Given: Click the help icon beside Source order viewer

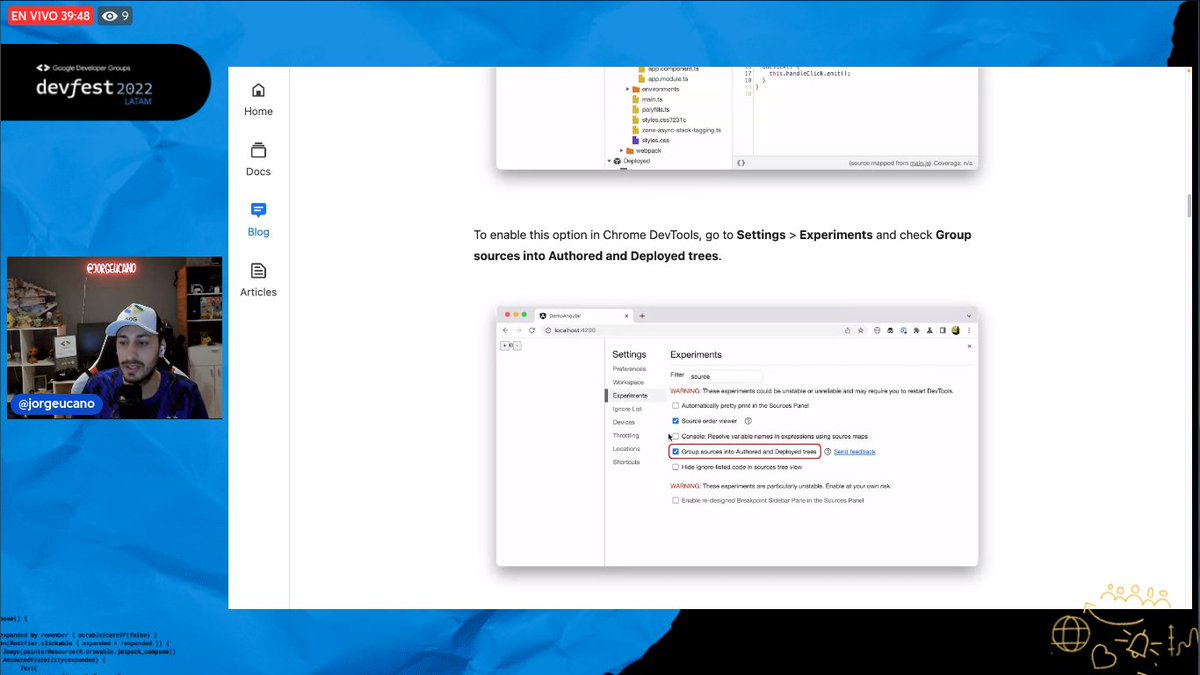Looking at the screenshot, I should tap(749, 420).
